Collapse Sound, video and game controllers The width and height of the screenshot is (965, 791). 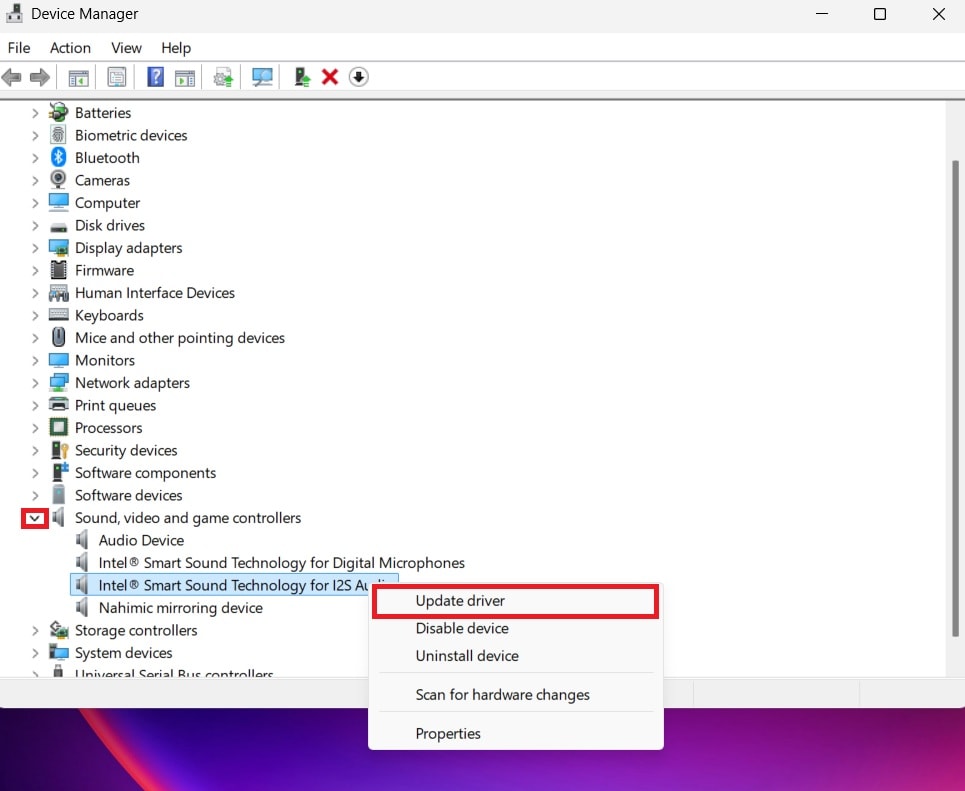click(x=35, y=518)
